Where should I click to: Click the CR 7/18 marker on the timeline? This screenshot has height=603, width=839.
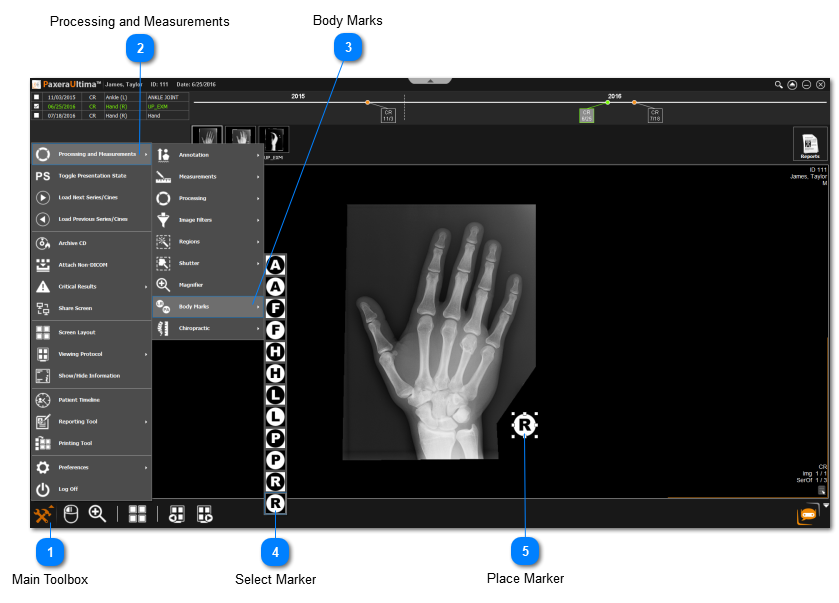(x=655, y=115)
